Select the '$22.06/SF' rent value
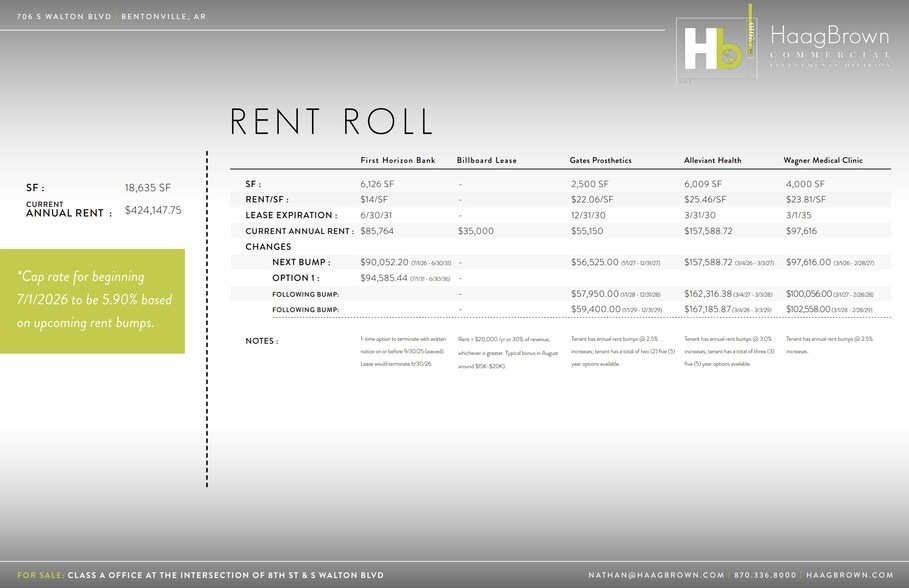This screenshot has width=909, height=588. (592, 199)
